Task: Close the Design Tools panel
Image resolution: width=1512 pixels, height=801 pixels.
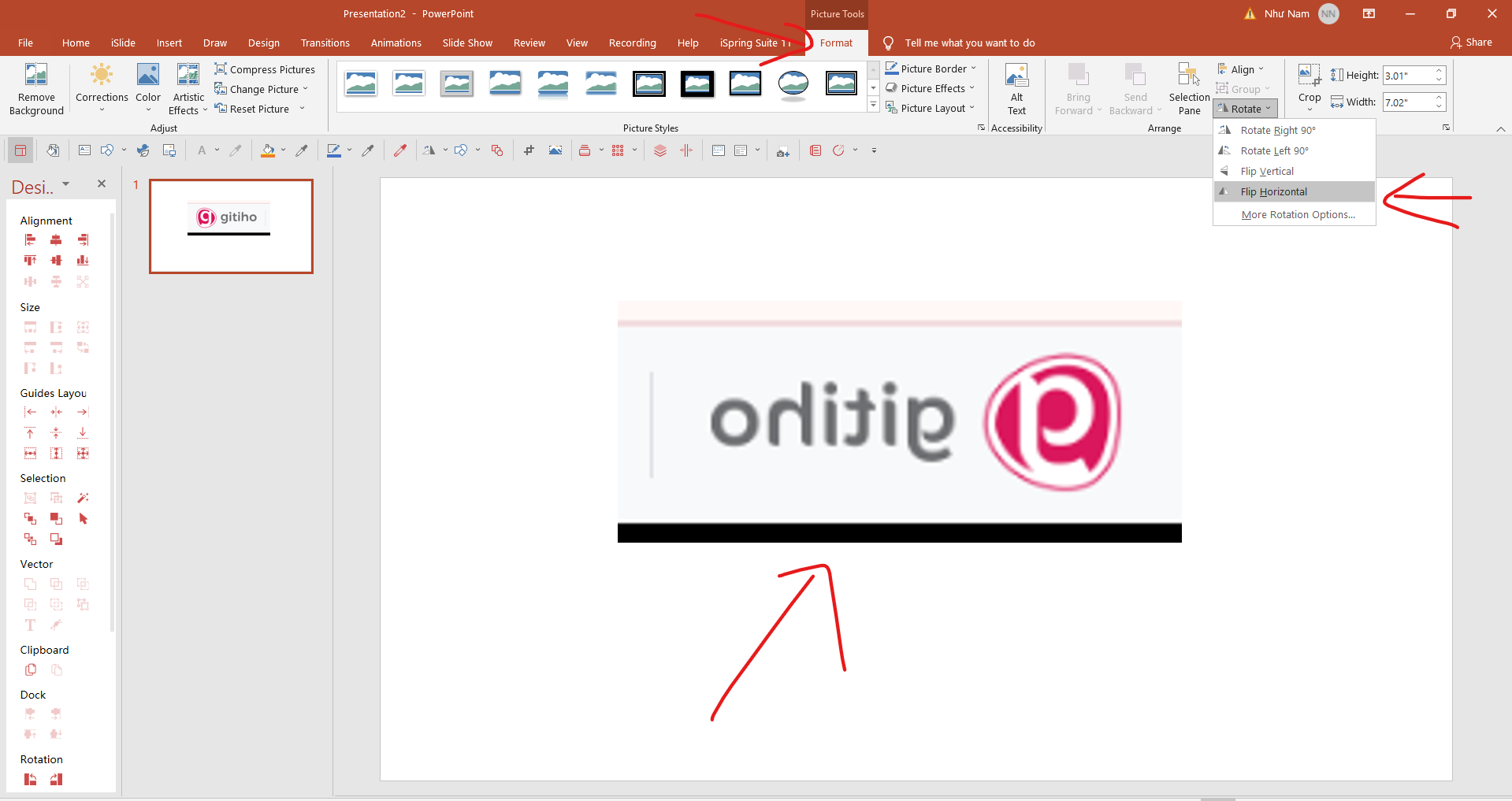Action: [102, 184]
